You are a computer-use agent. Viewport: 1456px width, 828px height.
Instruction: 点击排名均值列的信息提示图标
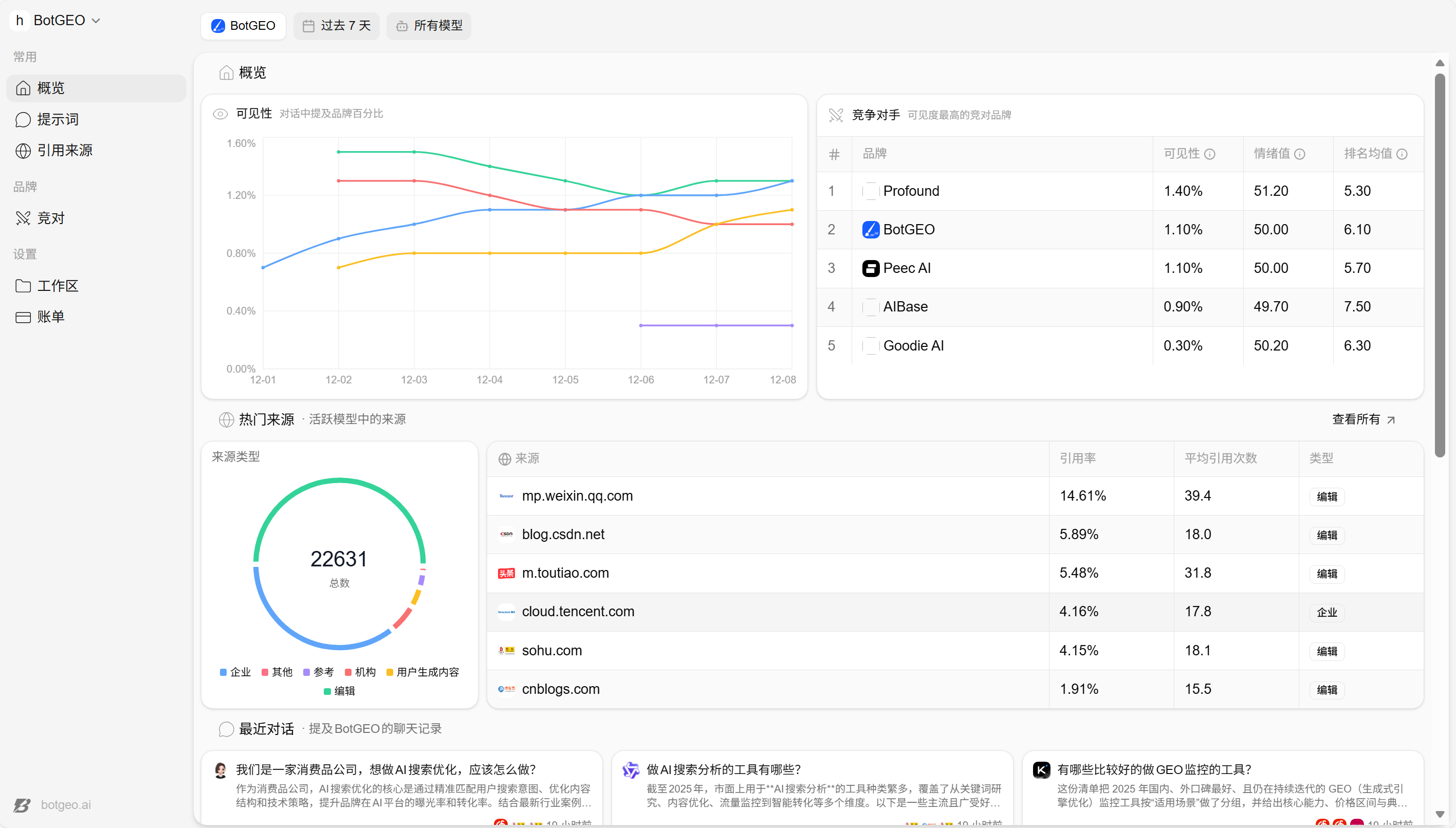pos(1403,154)
